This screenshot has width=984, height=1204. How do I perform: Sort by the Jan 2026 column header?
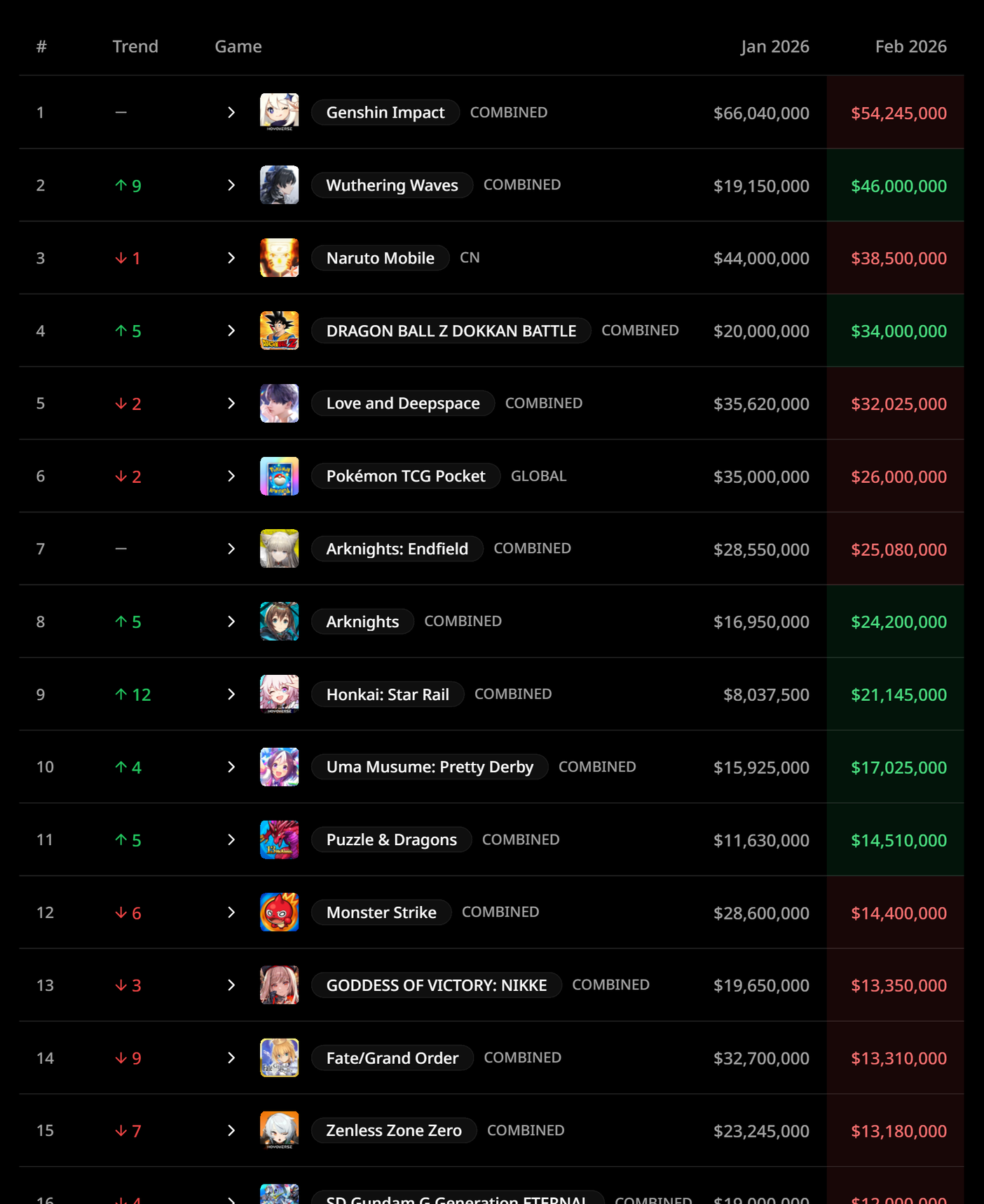point(774,46)
